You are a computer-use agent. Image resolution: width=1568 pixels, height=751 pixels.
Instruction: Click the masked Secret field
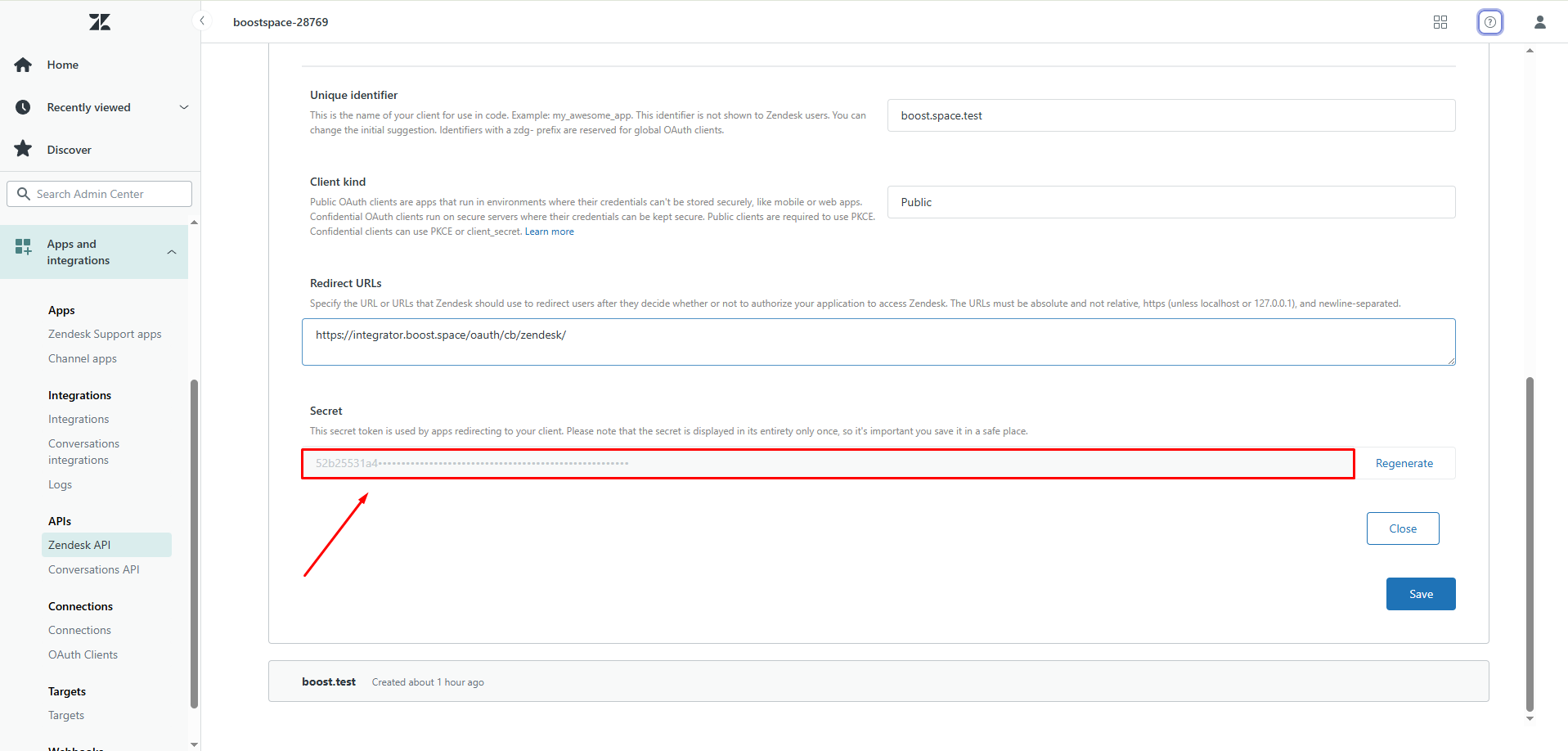pyautogui.click(x=828, y=463)
